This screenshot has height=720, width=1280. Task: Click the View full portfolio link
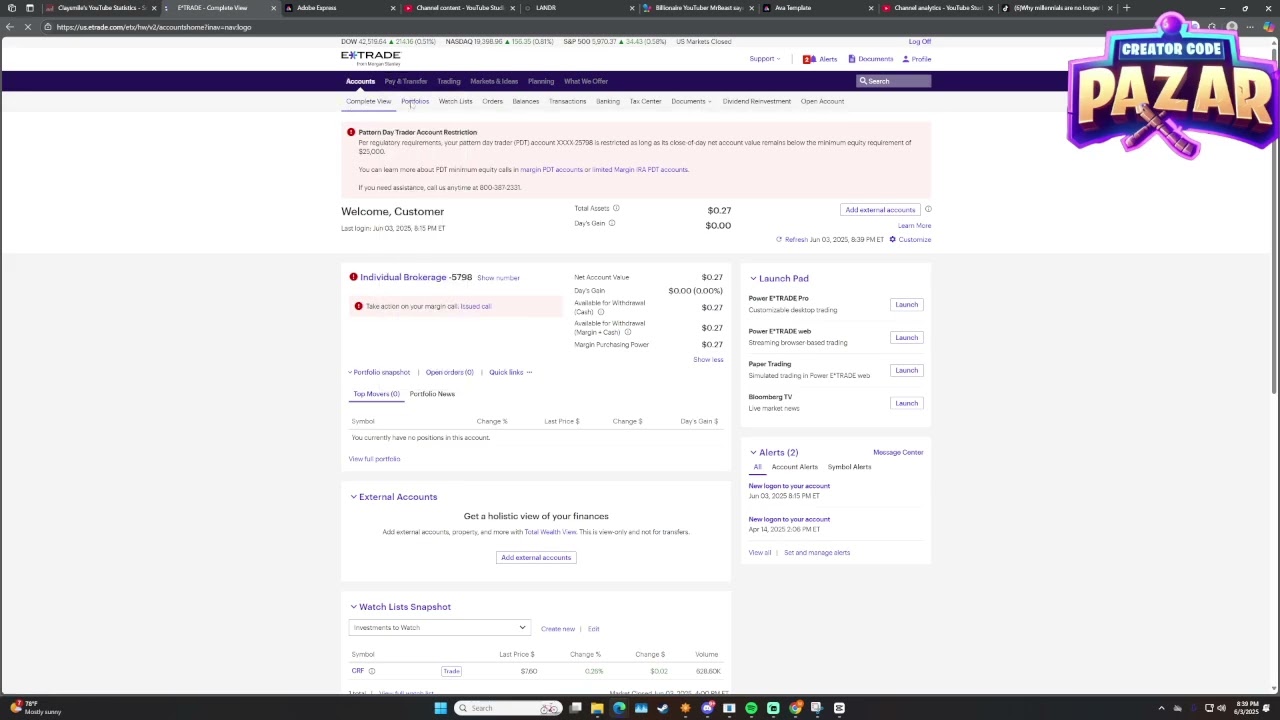click(374, 459)
